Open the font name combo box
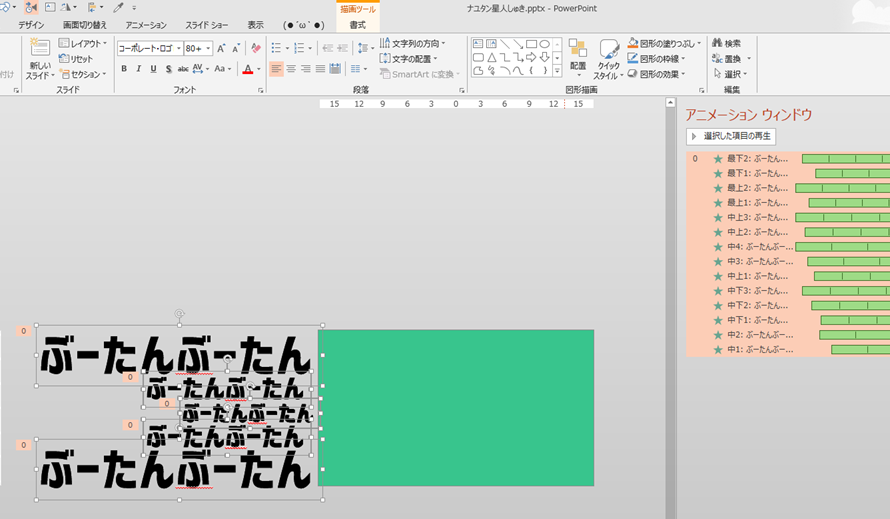 coord(150,49)
